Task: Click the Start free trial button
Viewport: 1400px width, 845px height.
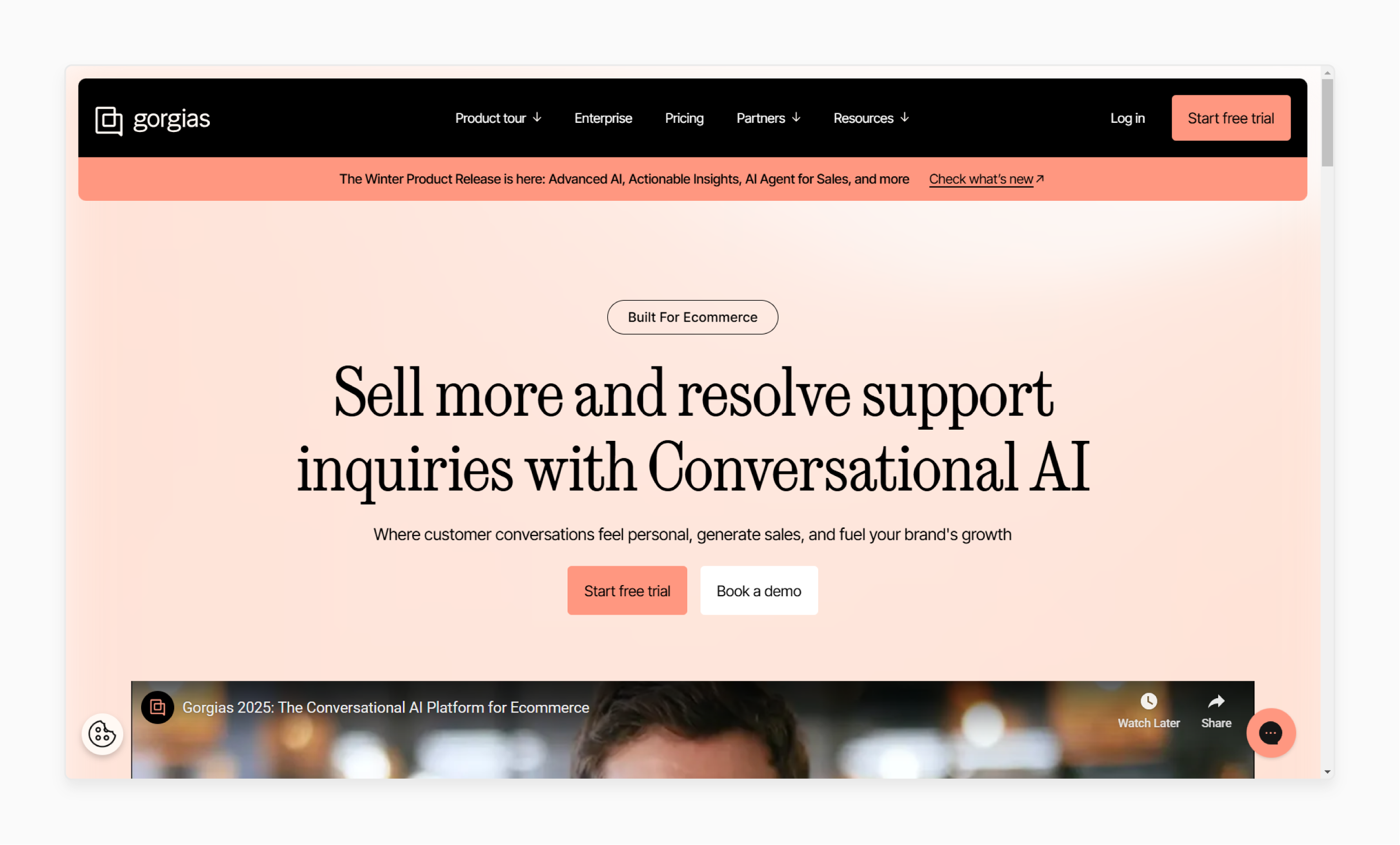Action: pyautogui.click(x=627, y=590)
